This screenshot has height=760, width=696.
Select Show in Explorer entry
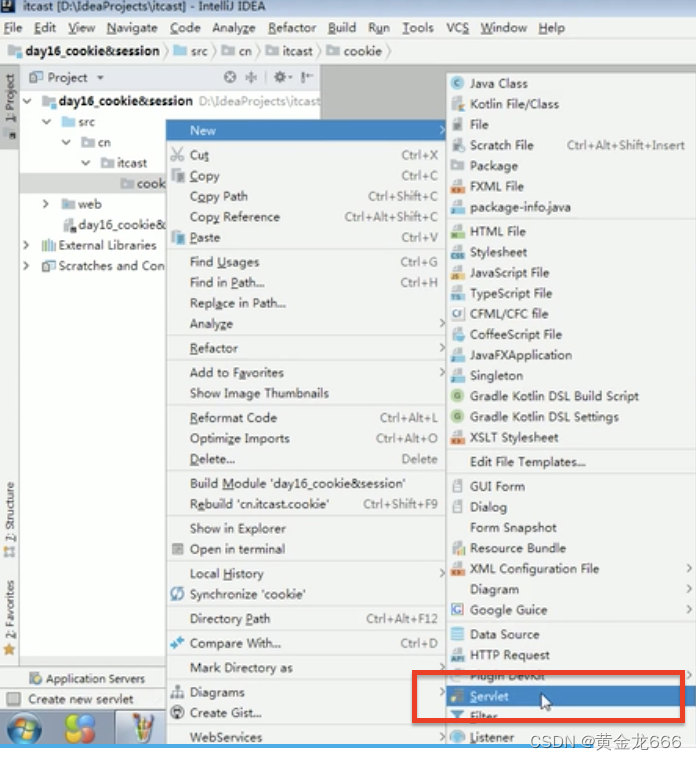306,528
